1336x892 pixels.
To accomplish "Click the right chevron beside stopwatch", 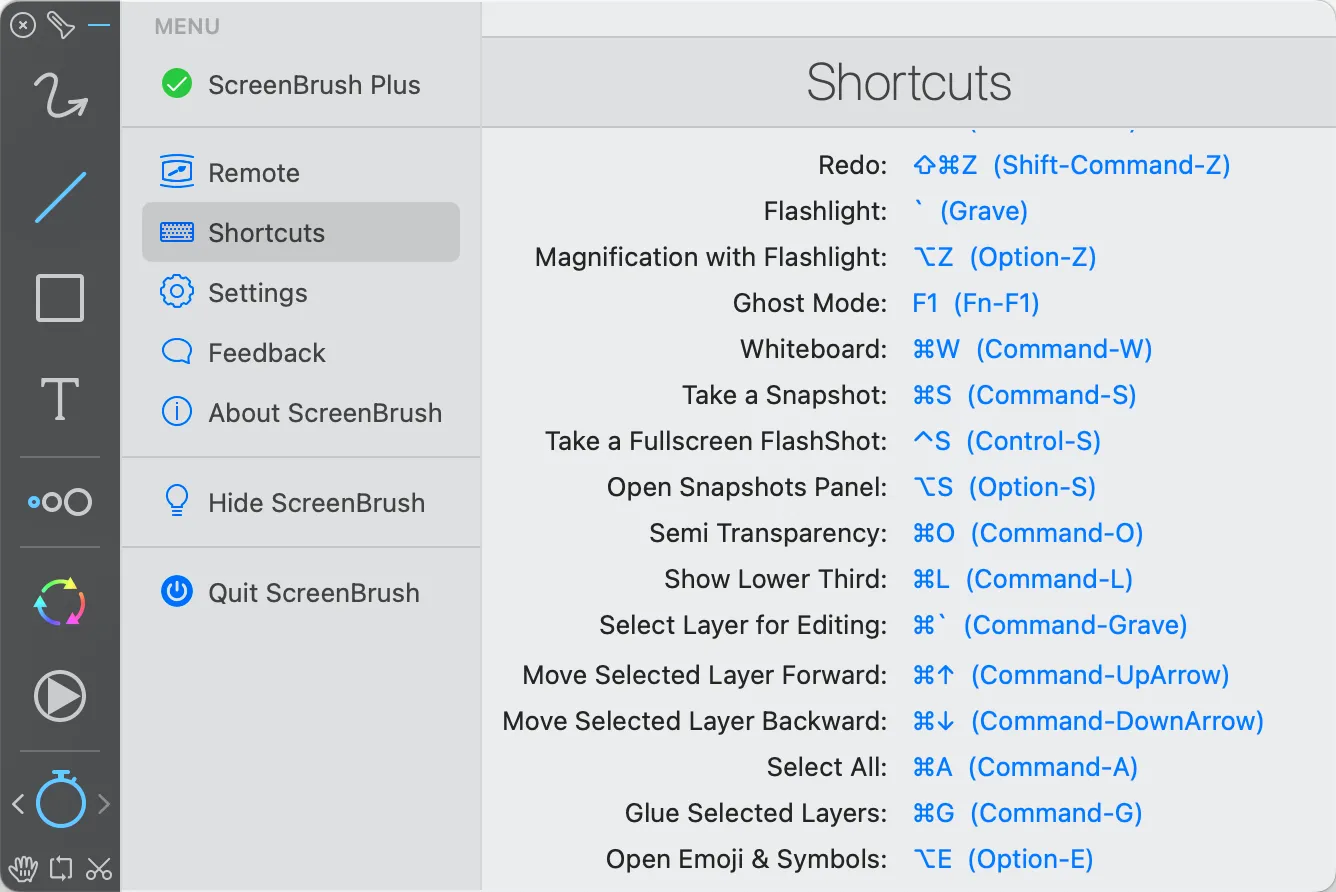I will click(104, 803).
